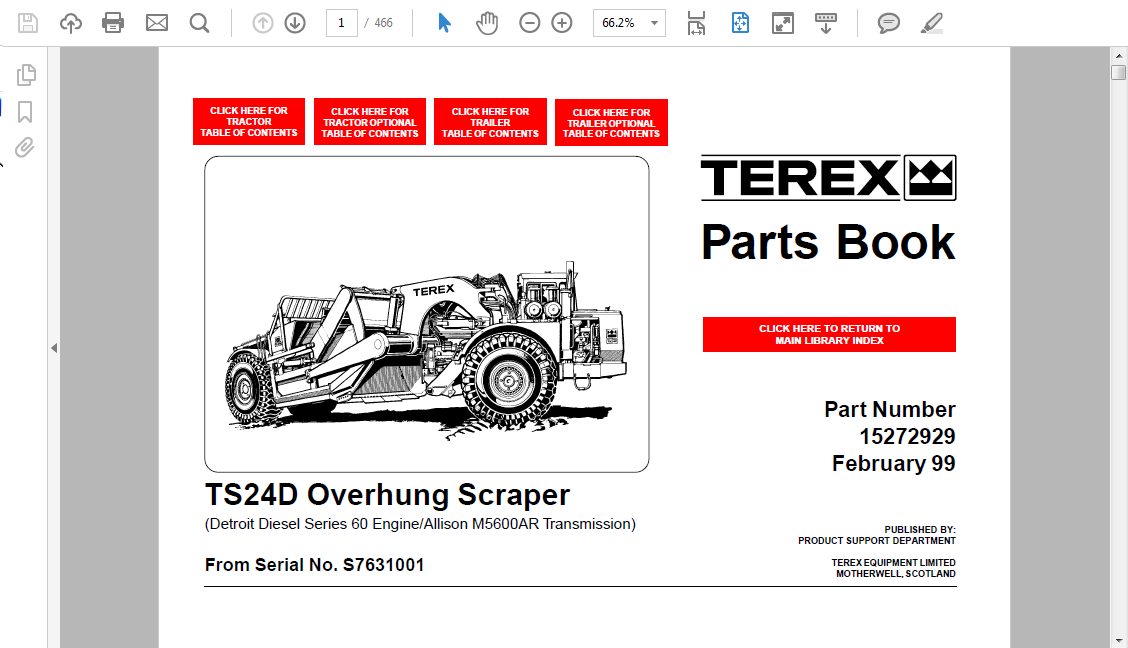Screen dimensions: 1128x648
Task: Click 'PUBLISHED BY:' text
Action: [x=920, y=530]
